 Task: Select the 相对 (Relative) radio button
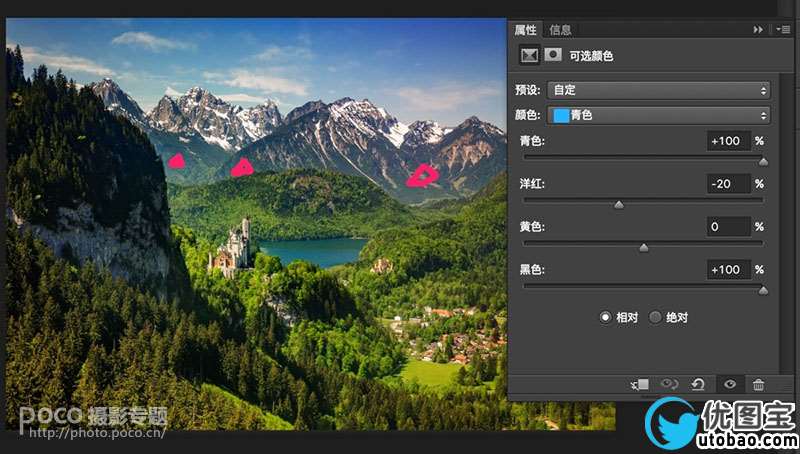[x=604, y=317]
